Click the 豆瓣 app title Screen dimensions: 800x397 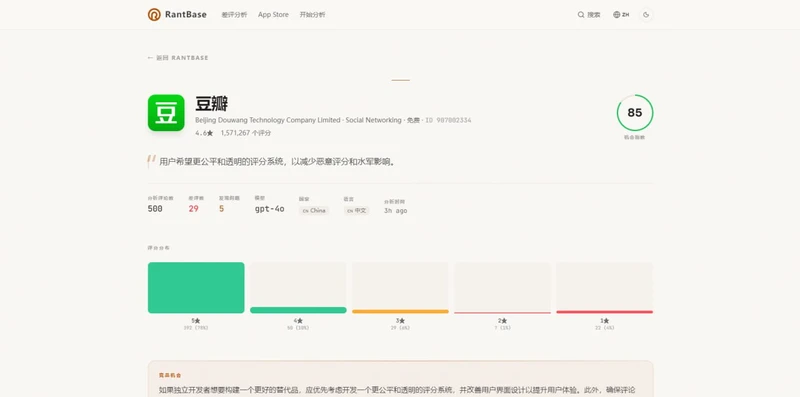[211, 104]
